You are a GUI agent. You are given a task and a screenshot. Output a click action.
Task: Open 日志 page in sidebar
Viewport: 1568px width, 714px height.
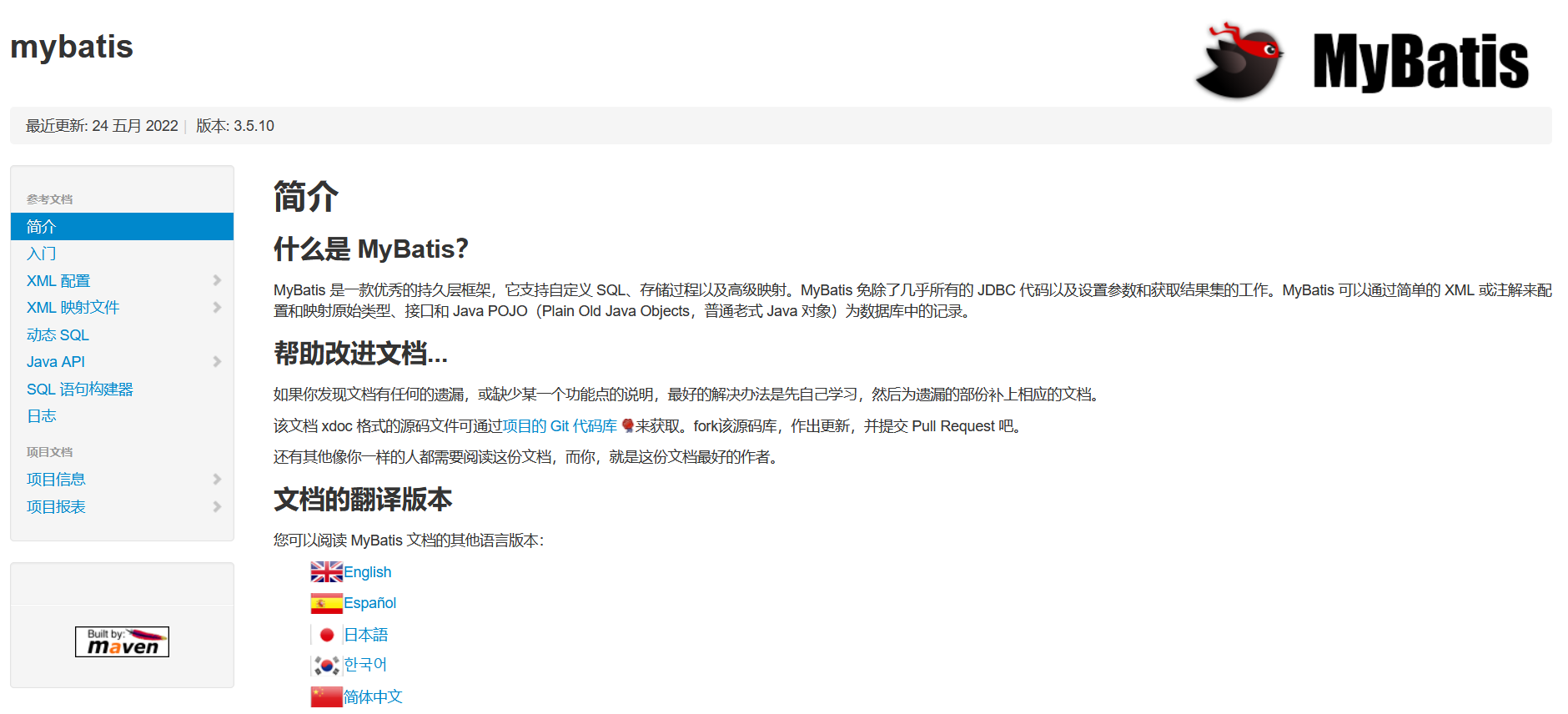click(x=42, y=416)
